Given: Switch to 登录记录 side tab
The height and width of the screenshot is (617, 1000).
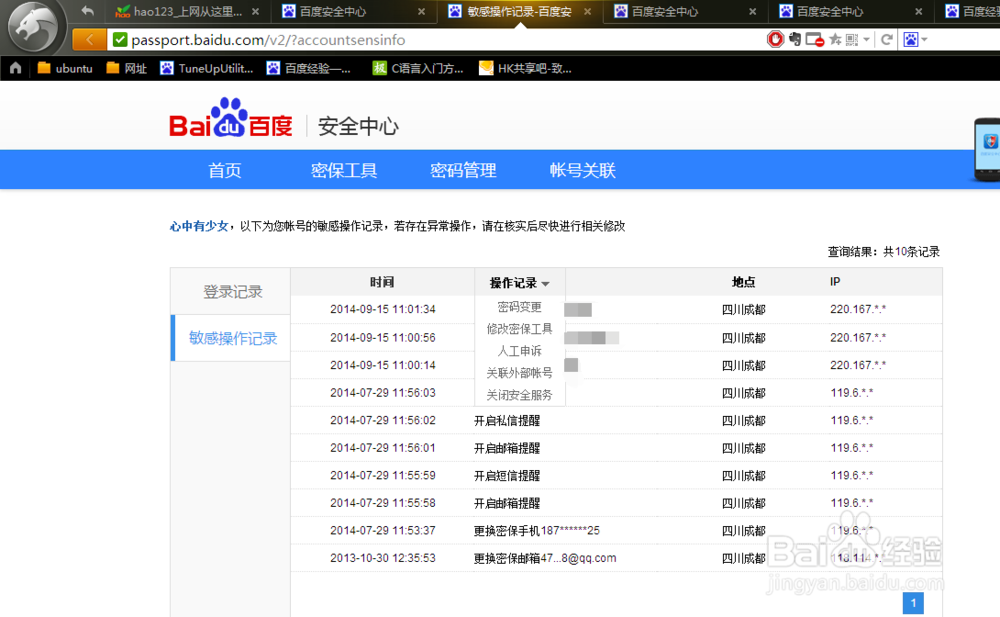Looking at the screenshot, I should 232,292.
